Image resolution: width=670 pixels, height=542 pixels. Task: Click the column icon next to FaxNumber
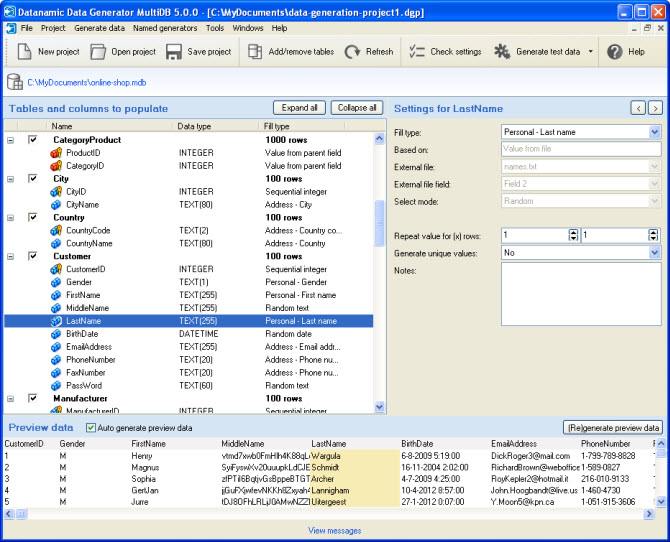56,372
